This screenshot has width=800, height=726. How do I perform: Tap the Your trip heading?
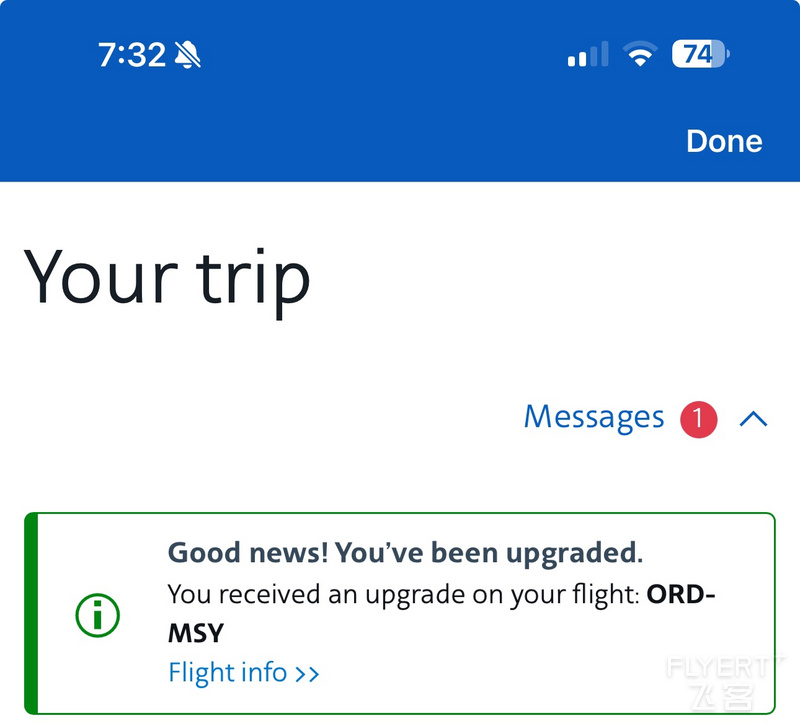[166, 282]
